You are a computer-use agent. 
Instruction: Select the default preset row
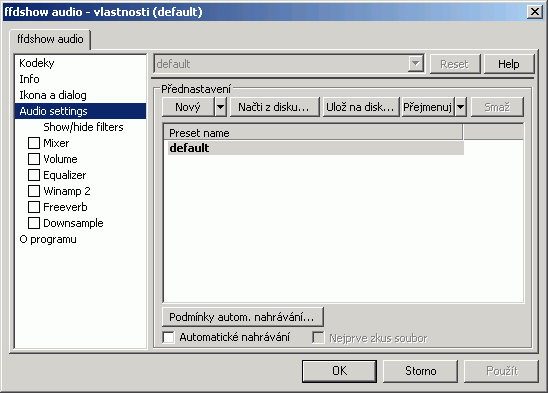(316, 148)
